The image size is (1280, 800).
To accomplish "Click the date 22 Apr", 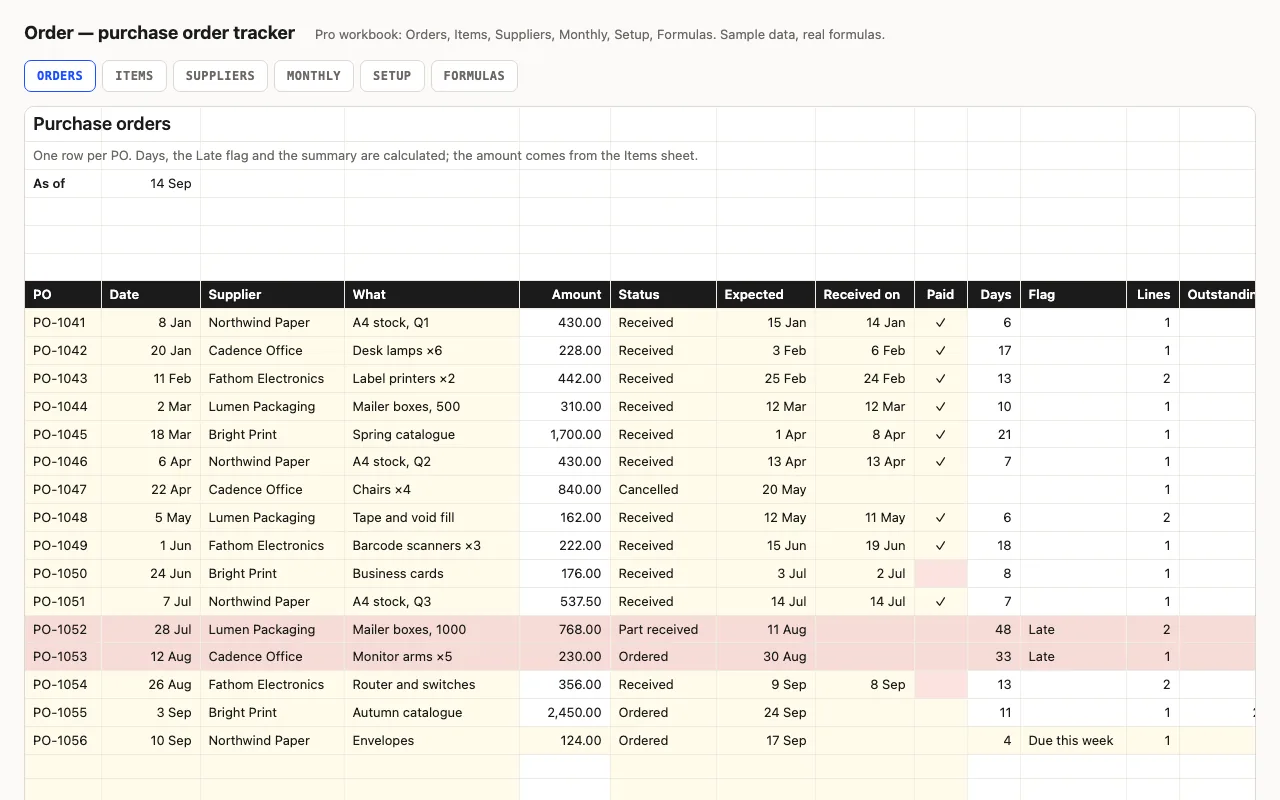I will click(x=151, y=490).
